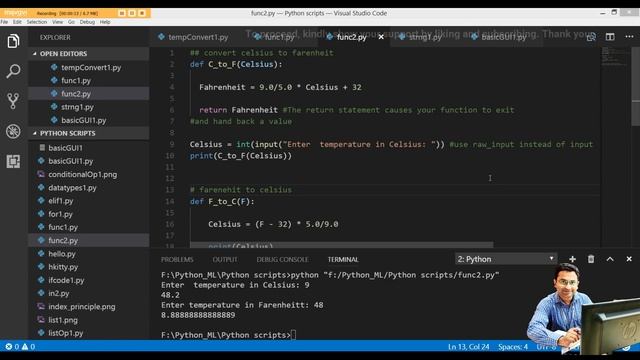
Task: Open the Extensions view
Action: (13, 161)
